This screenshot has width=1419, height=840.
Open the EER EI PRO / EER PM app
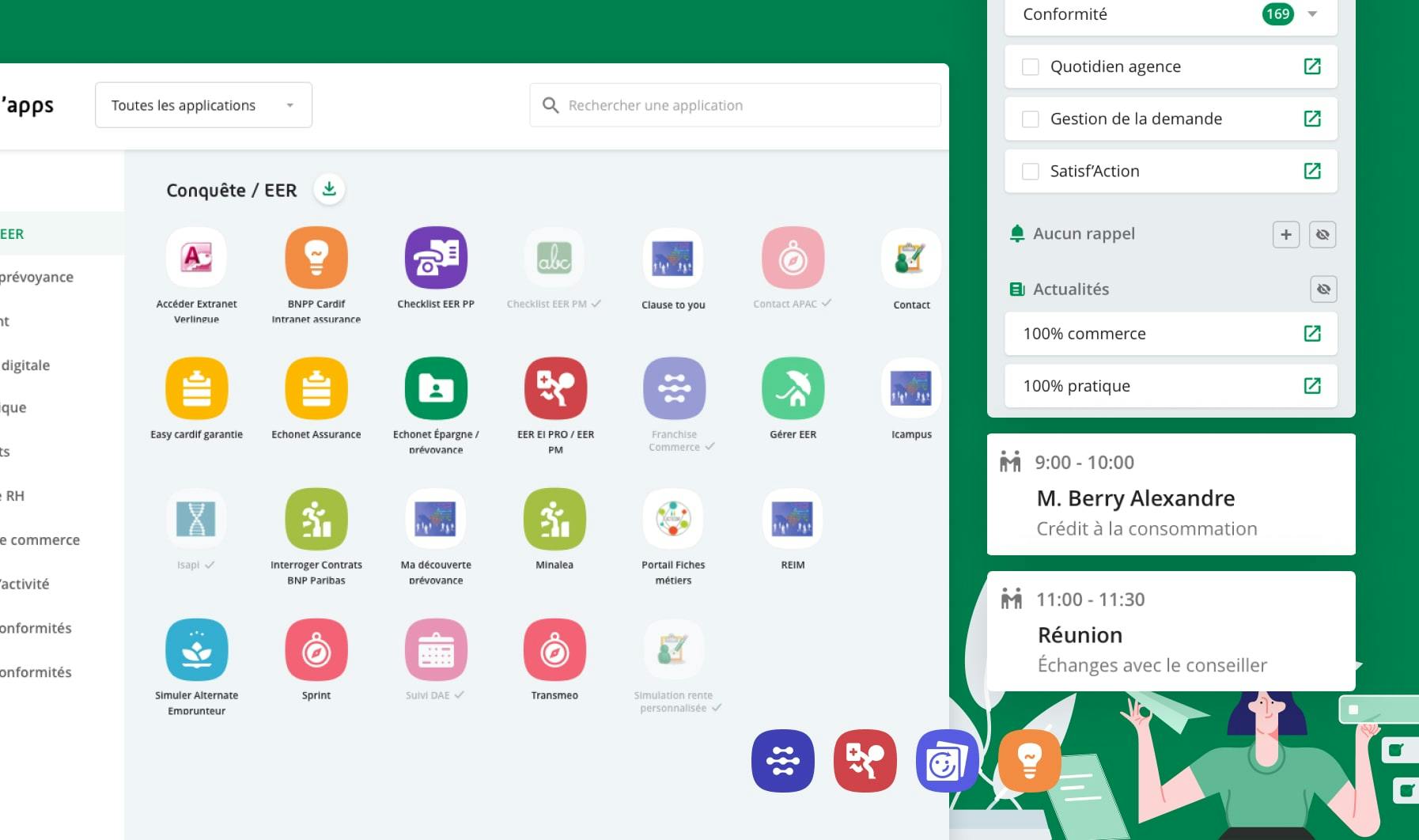(x=555, y=388)
